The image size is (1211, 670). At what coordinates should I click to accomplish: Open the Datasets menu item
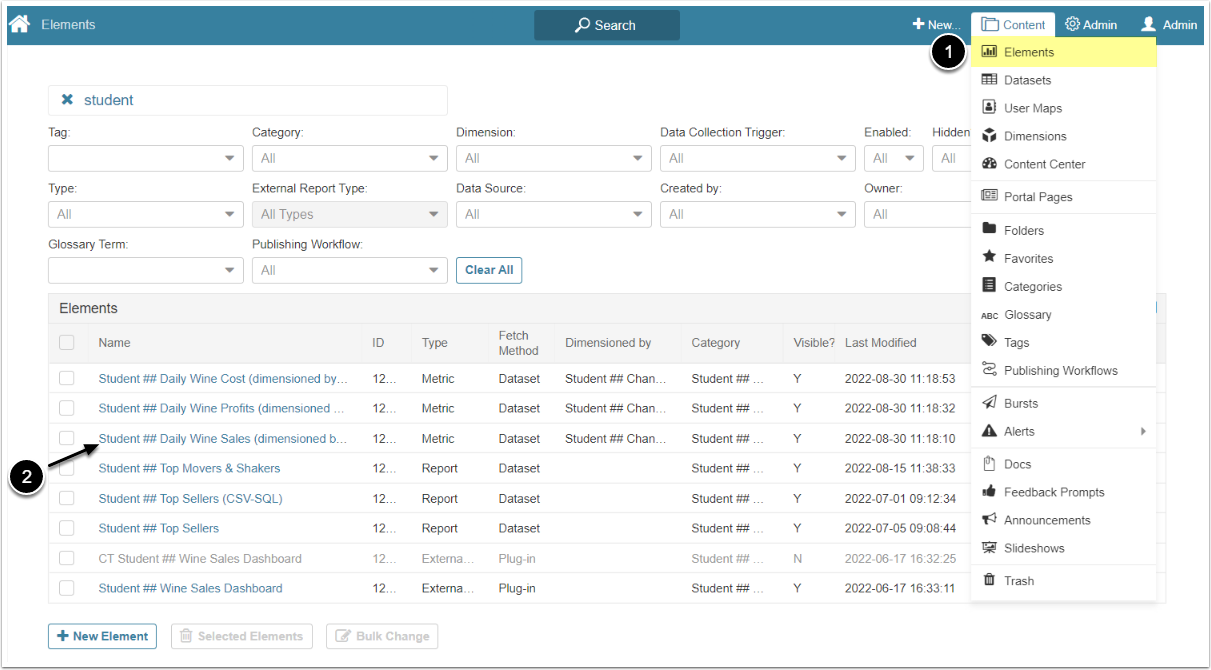pyautogui.click(x=1027, y=80)
